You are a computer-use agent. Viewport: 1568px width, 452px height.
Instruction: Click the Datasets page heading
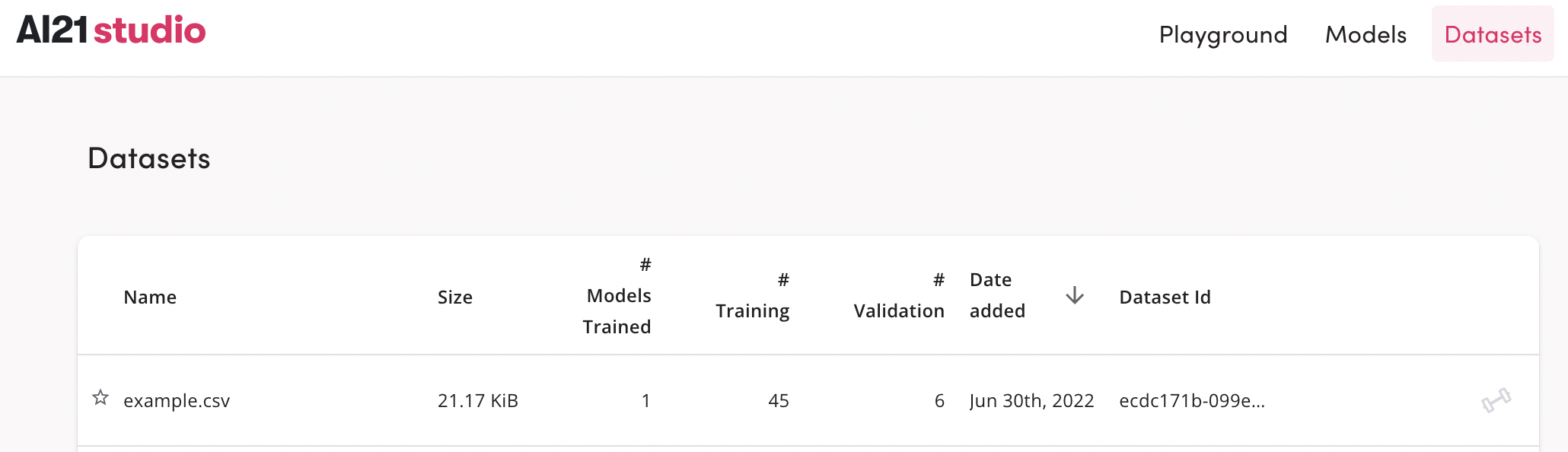click(x=149, y=159)
